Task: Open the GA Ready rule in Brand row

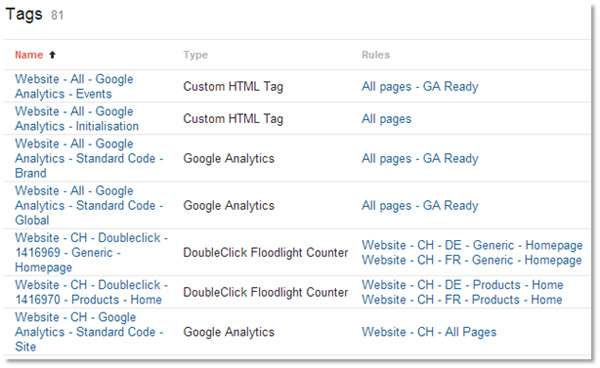Action: [x=420, y=158]
